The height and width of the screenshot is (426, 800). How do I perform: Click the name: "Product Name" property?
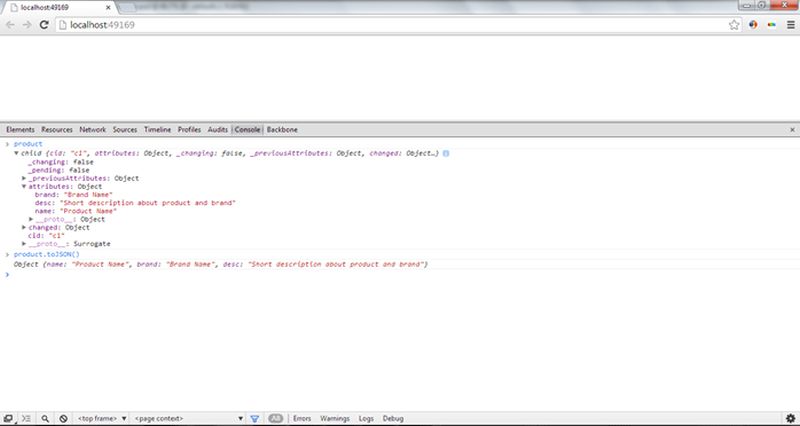(76, 211)
